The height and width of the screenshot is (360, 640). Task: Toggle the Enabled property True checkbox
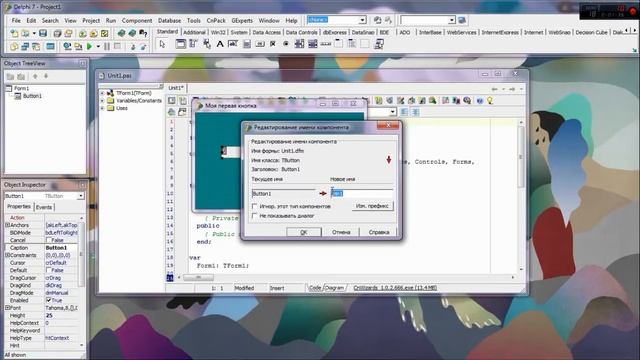point(49,300)
